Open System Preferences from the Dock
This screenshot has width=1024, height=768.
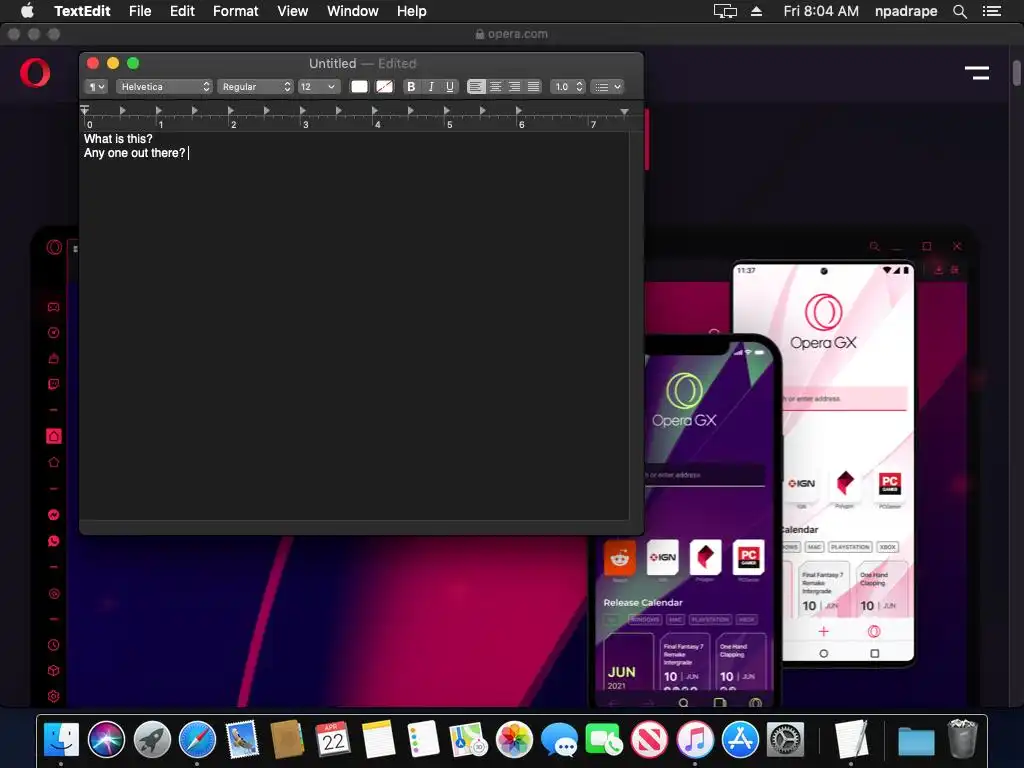click(x=785, y=739)
